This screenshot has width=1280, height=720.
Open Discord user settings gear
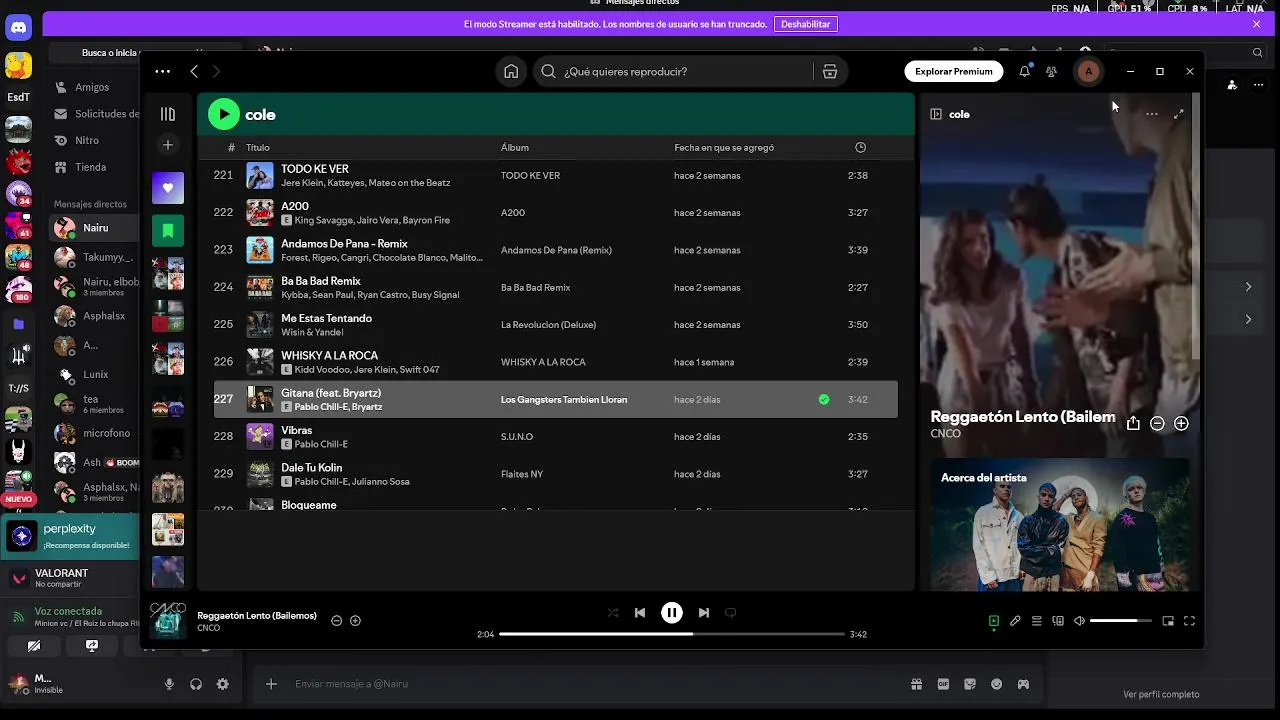[223, 684]
